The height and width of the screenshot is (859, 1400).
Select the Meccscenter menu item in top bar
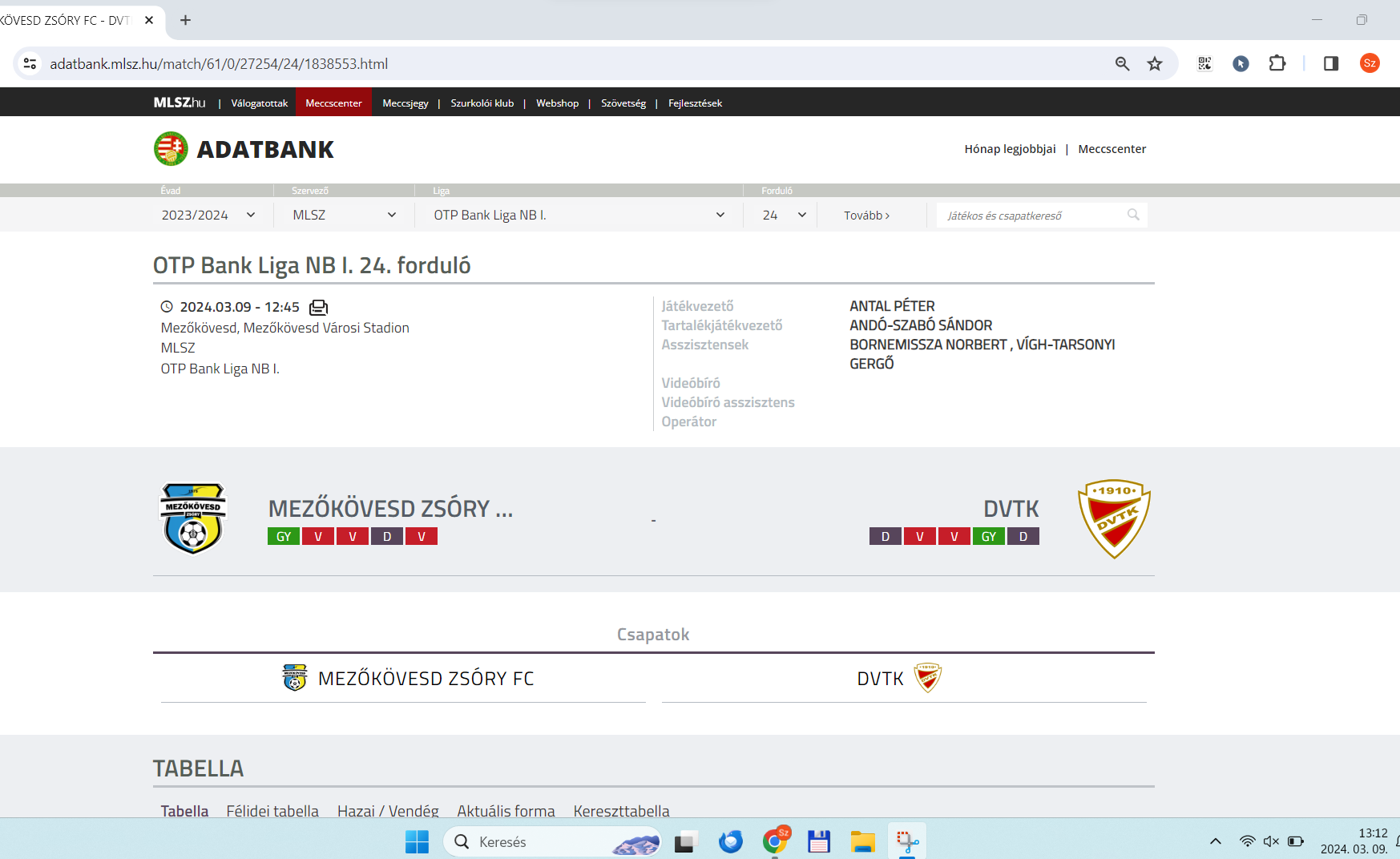[x=333, y=103]
